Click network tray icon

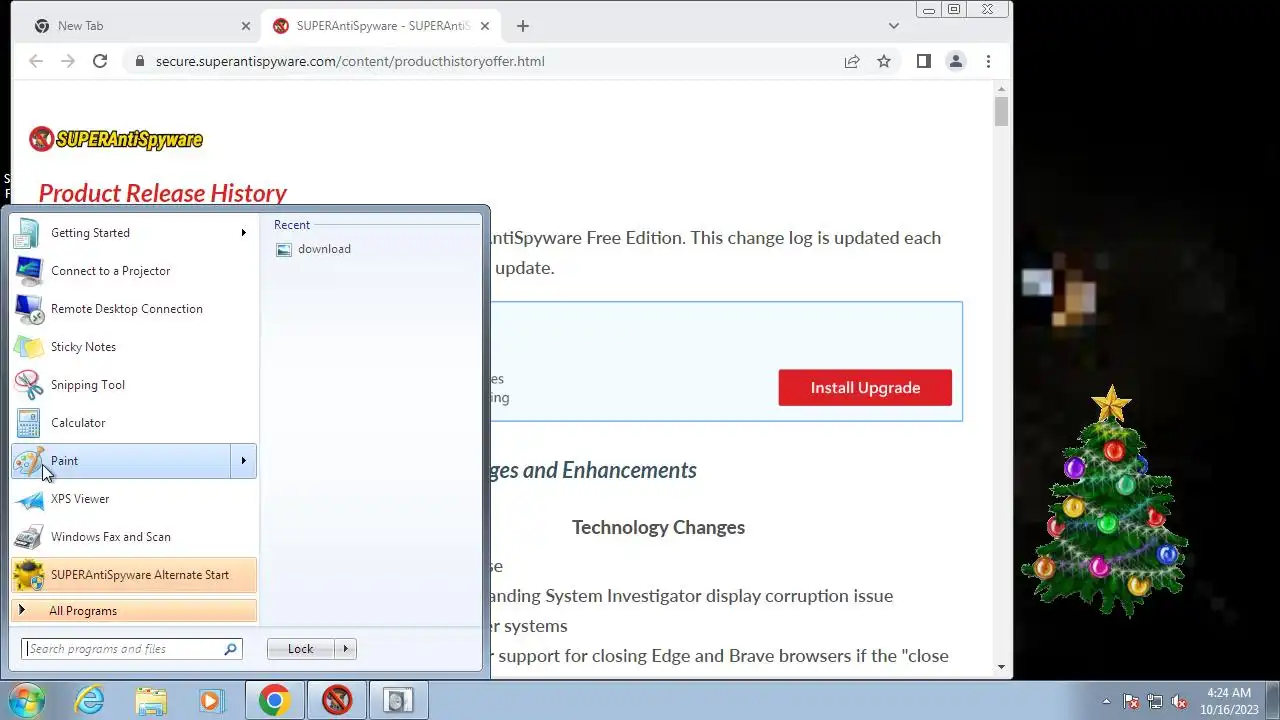click(x=1155, y=701)
